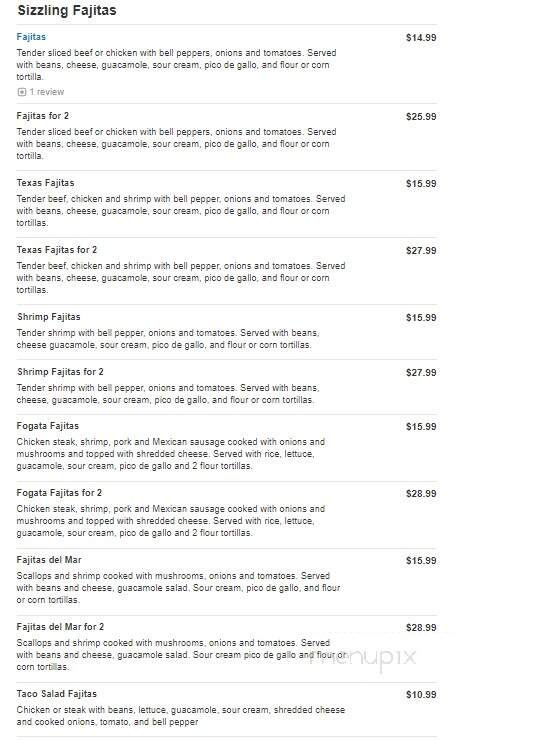Click the Fajitas del Mar item title
The width and height of the screenshot is (542, 740).
point(49,560)
